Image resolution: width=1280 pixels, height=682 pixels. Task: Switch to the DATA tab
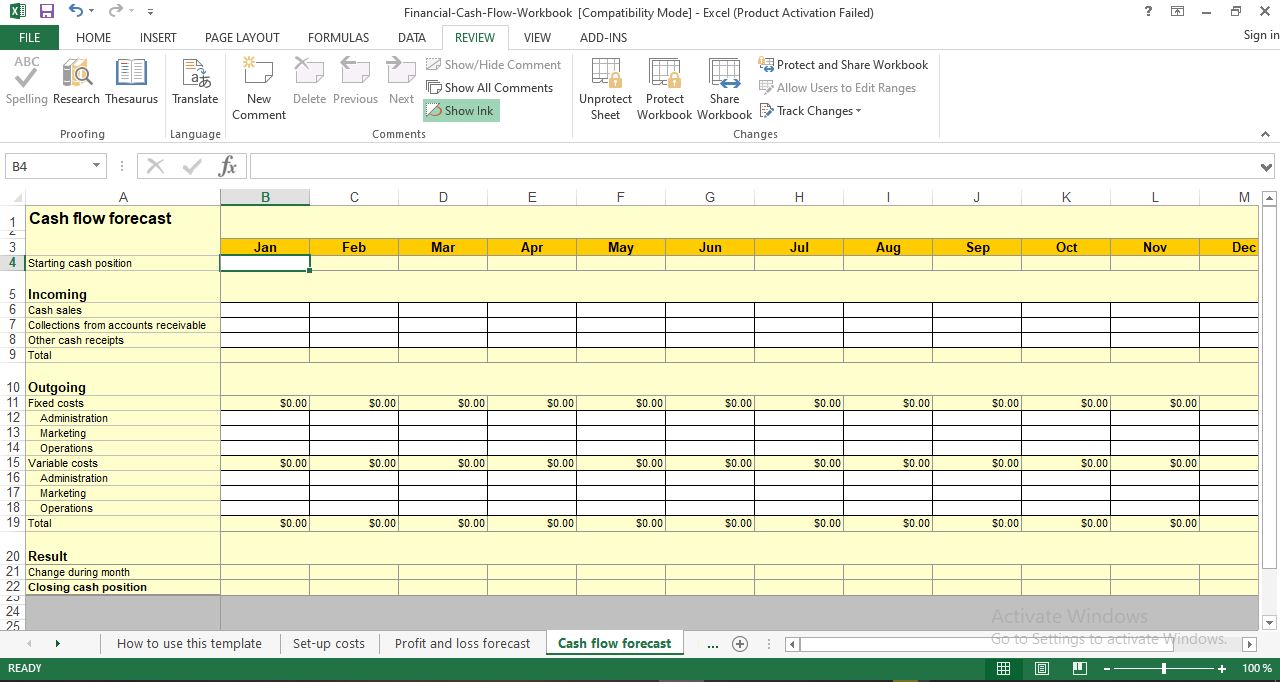[412, 38]
